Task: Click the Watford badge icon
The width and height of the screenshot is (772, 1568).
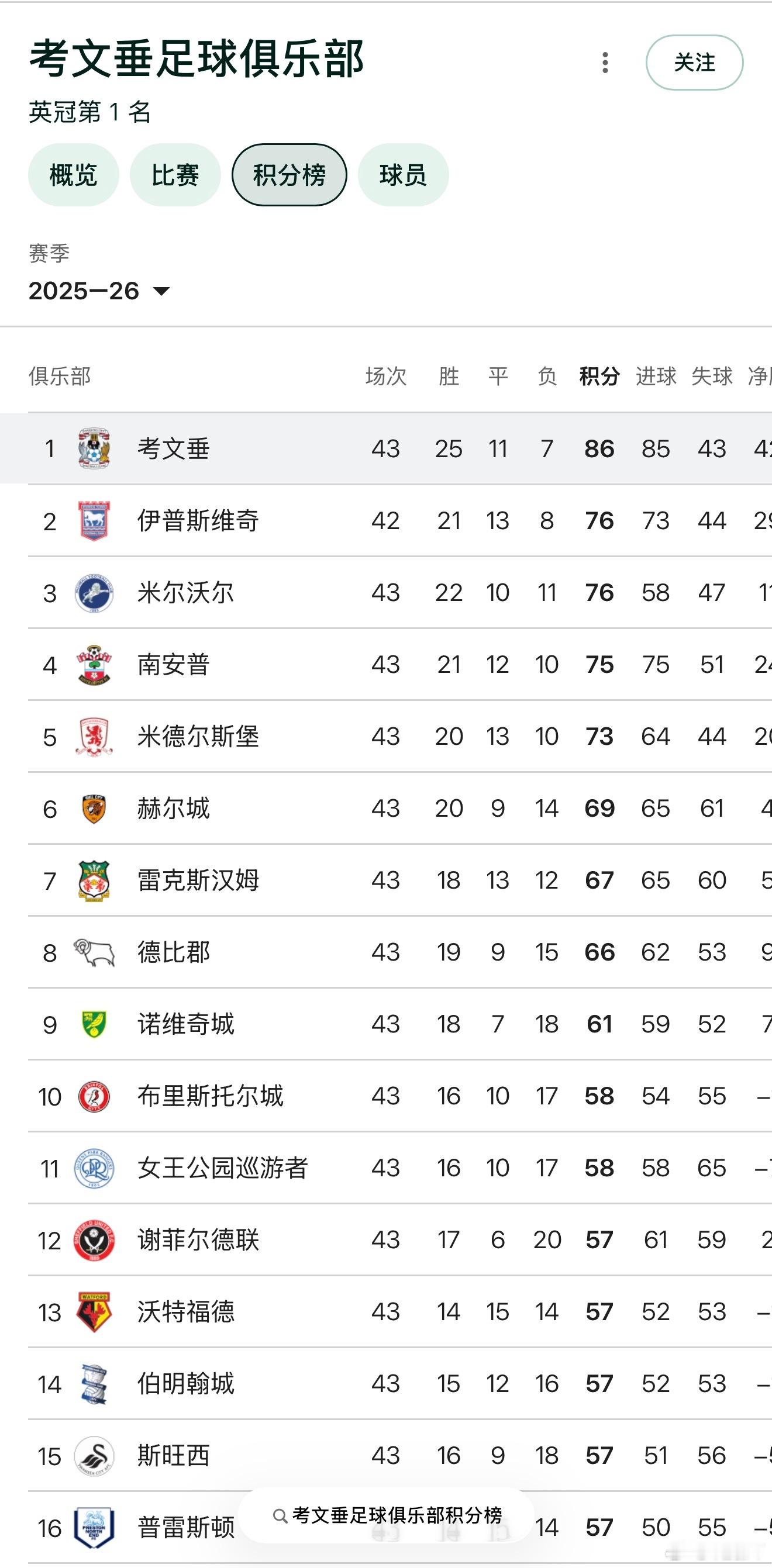Action: (x=94, y=1313)
